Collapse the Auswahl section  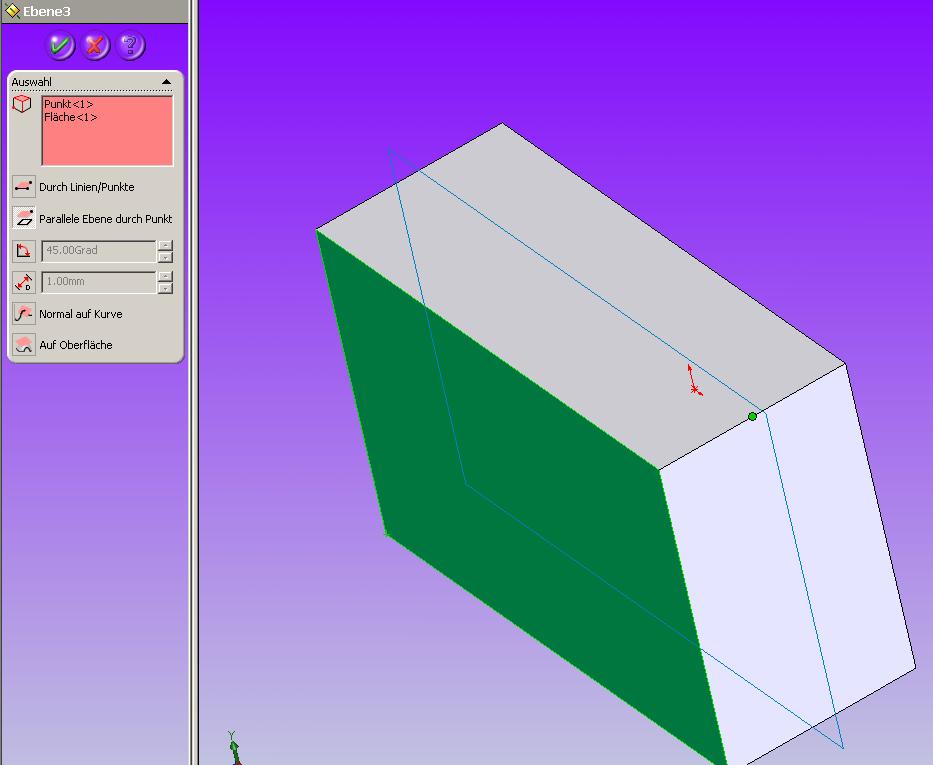(167, 82)
